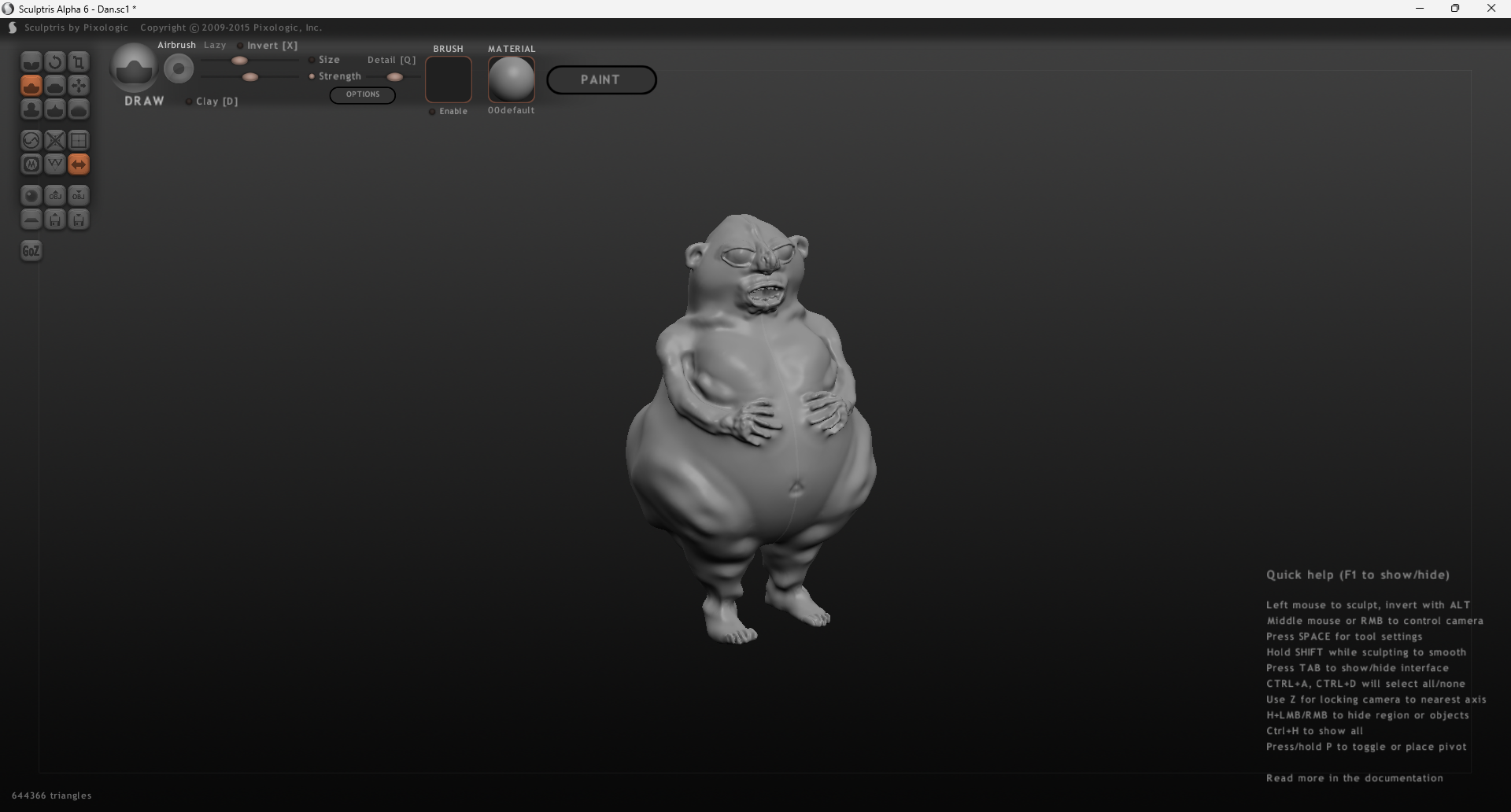Click the New Plane icon
1511x812 pixels.
pyautogui.click(x=31, y=220)
